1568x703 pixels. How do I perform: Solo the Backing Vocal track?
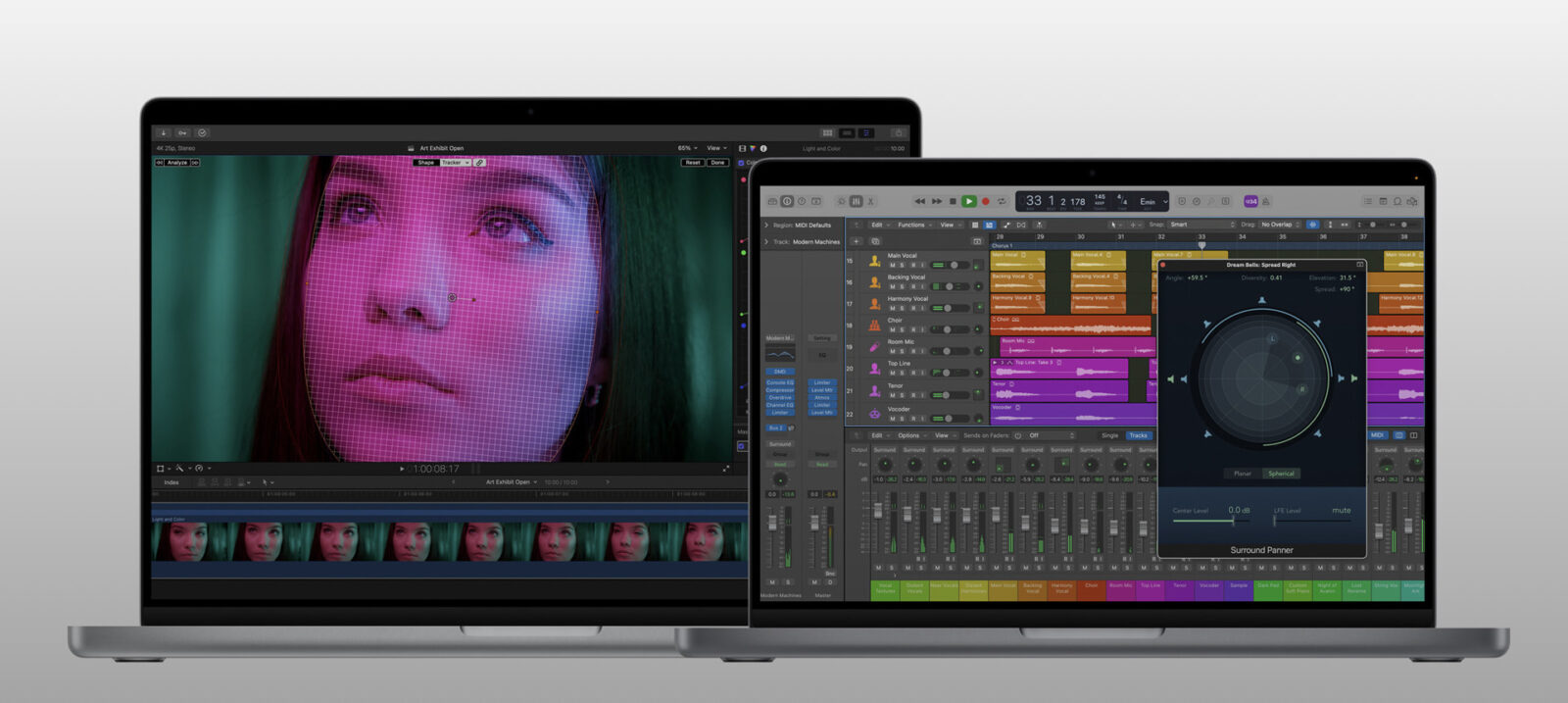pos(902,287)
